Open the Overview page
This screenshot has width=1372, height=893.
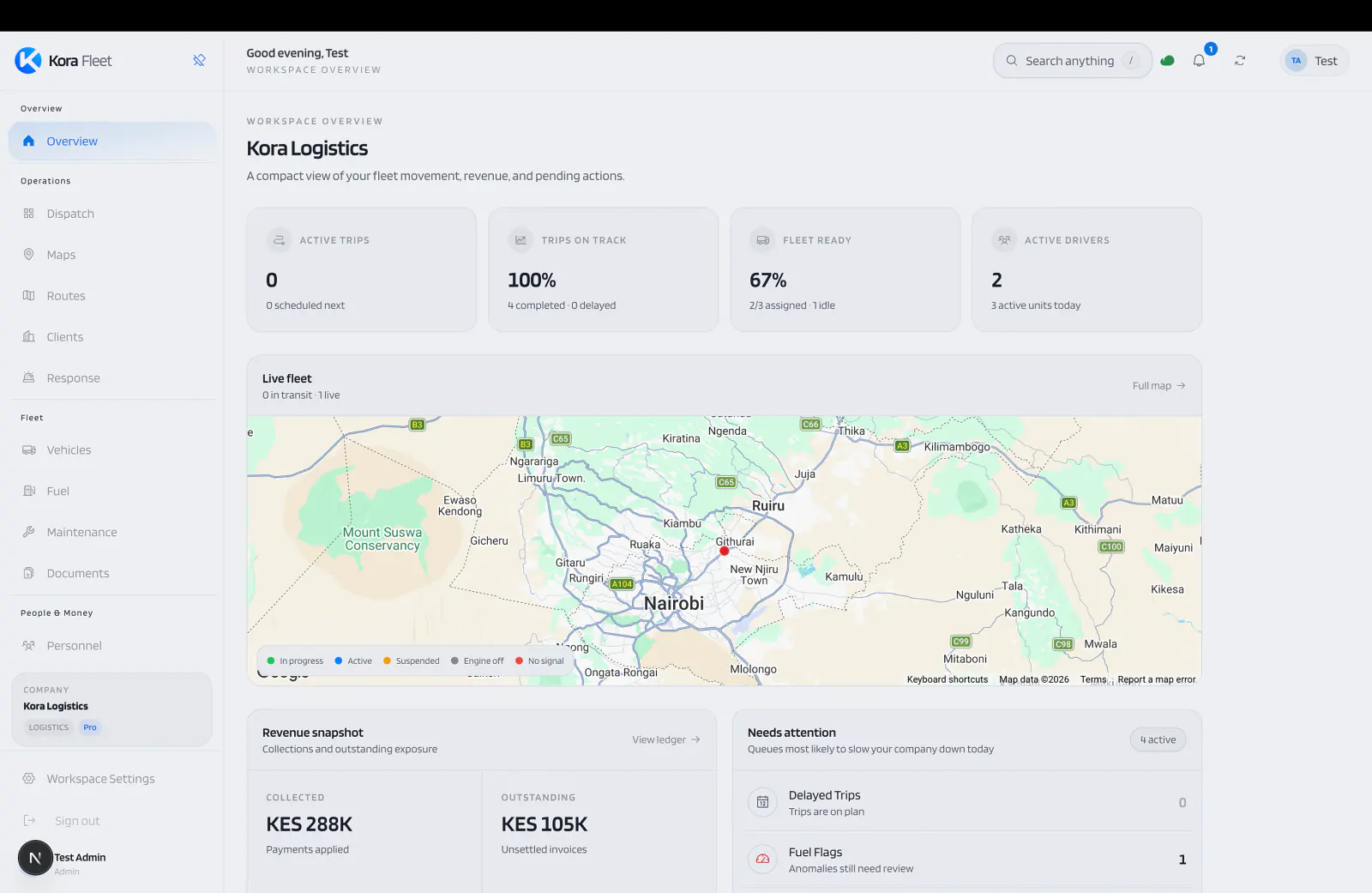112,141
